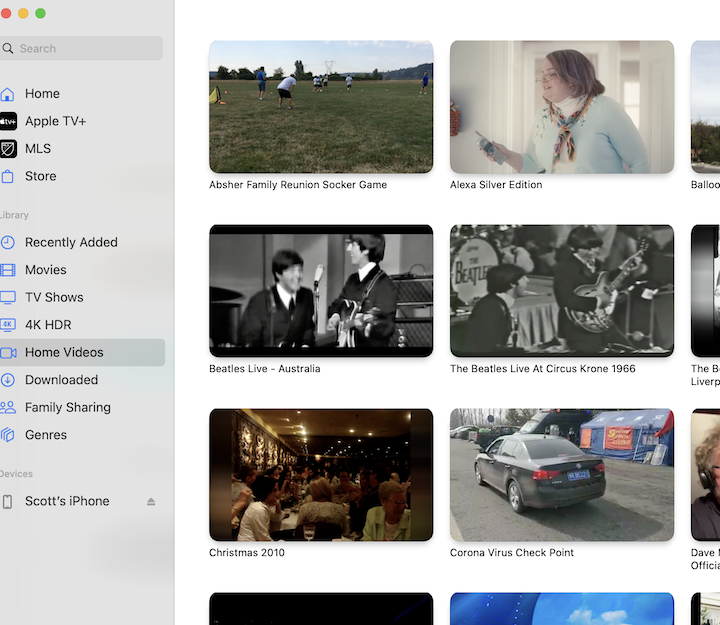
Task: Click the Genres stack icon
Action: tap(7, 434)
